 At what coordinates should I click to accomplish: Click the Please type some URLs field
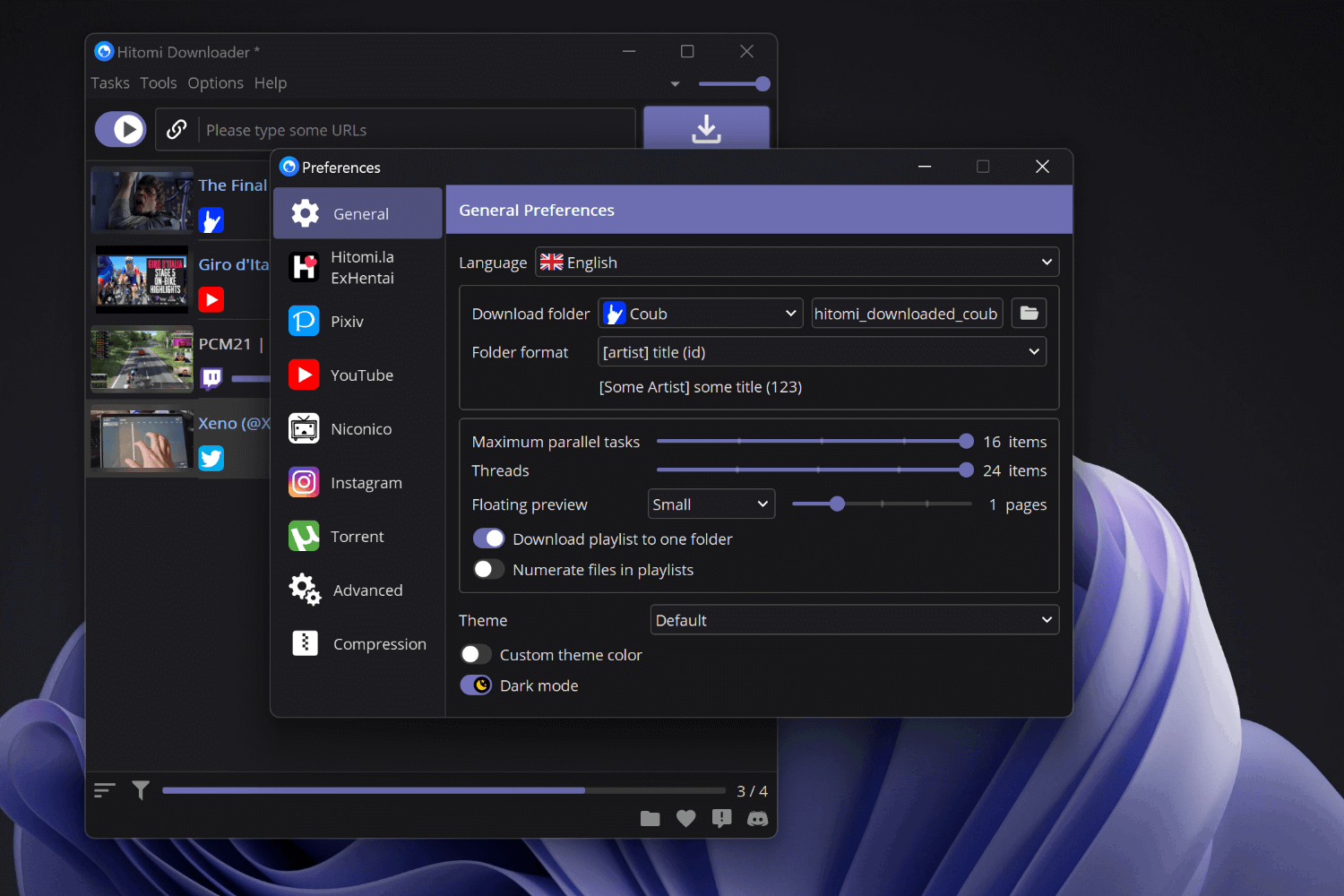coord(418,130)
